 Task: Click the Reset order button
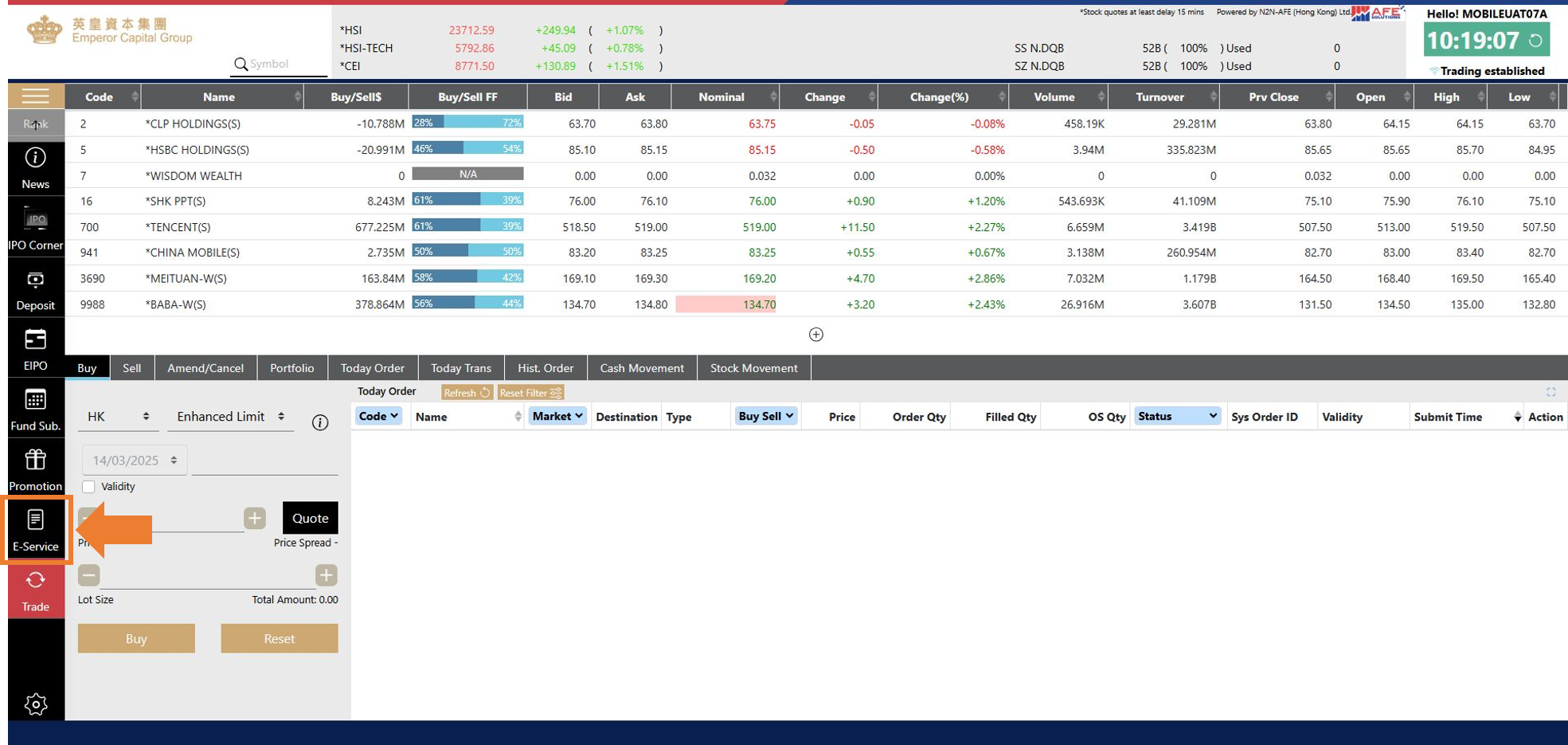pos(280,638)
